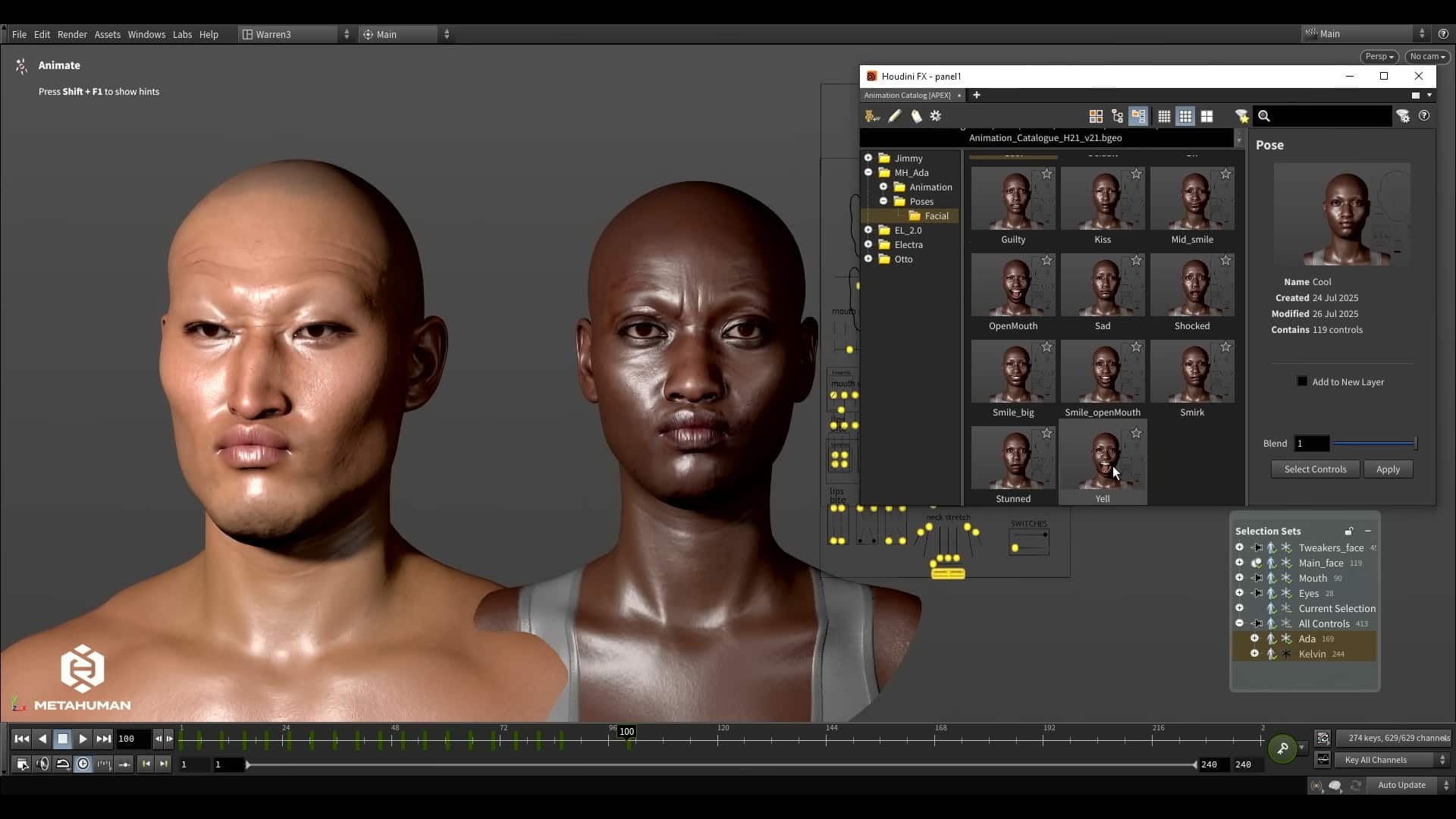Screen dimensions: 1456x819
Task: Expand the Electra folder in the tree
Action: [869, 244]
